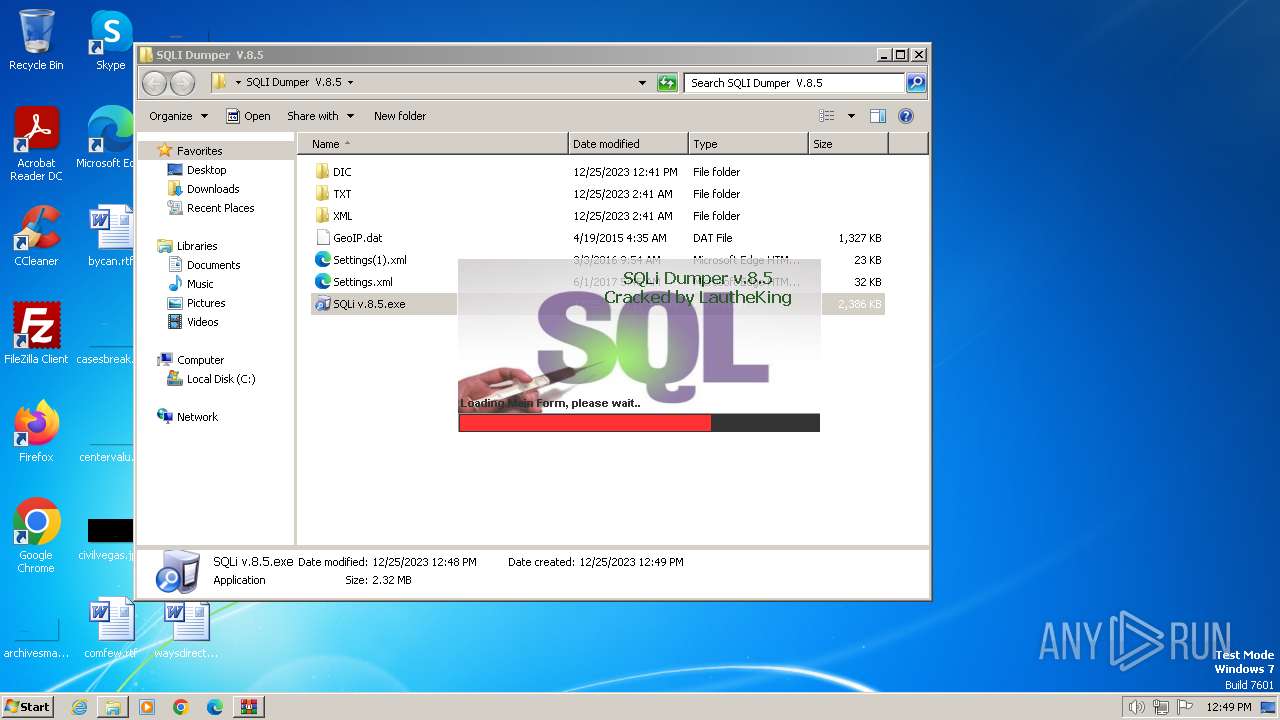
Task: Expand the address bar history dropdown
Action: pyautogui.click(x=642, y=83)
